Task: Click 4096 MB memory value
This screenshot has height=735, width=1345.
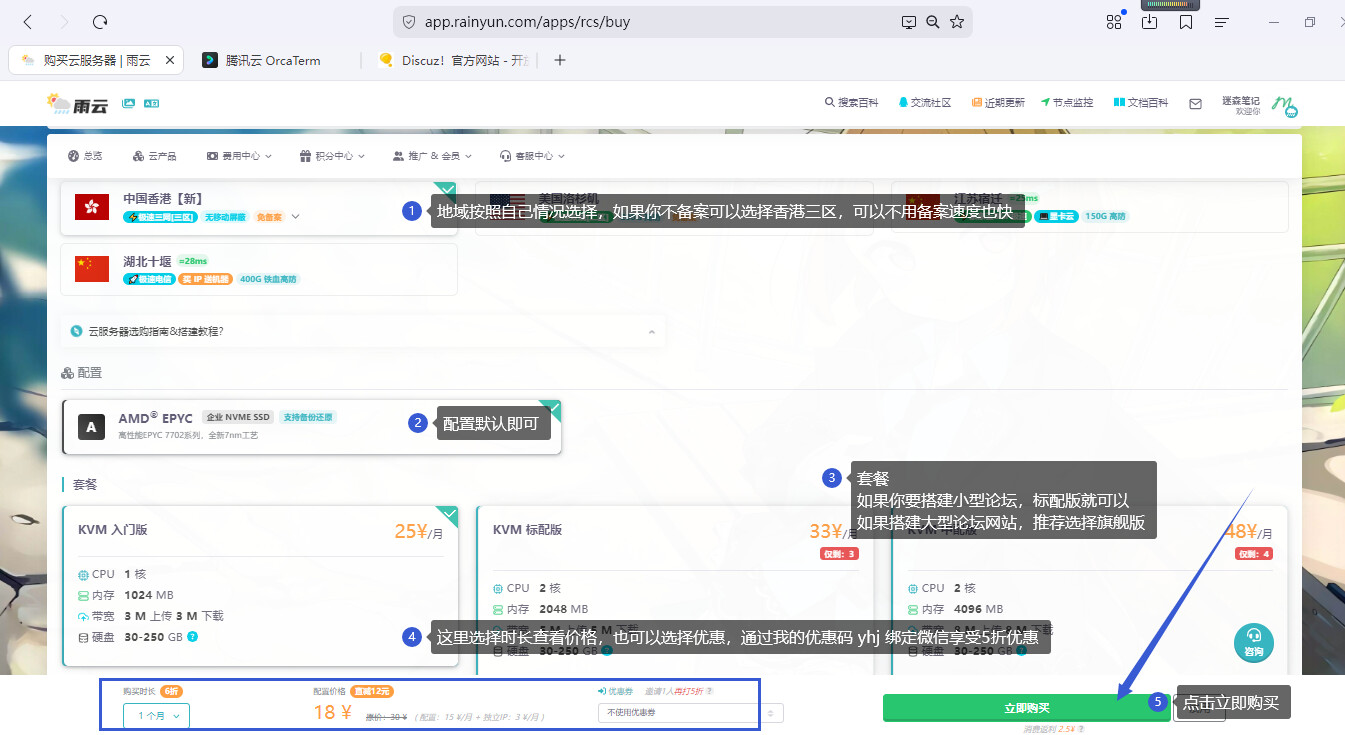Action: tap(978, 609)
